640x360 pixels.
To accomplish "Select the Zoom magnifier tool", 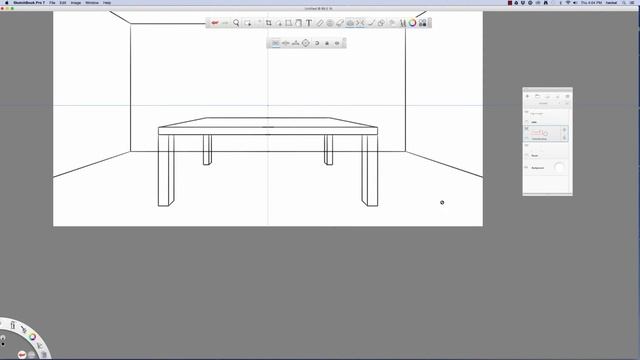I will (x=236, y=23).
